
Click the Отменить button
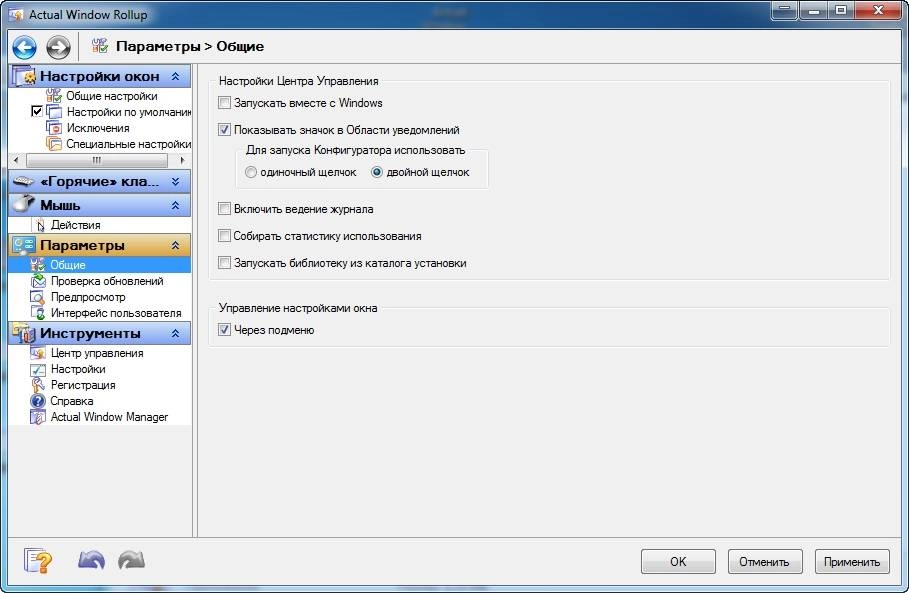[x=765, y=562]
